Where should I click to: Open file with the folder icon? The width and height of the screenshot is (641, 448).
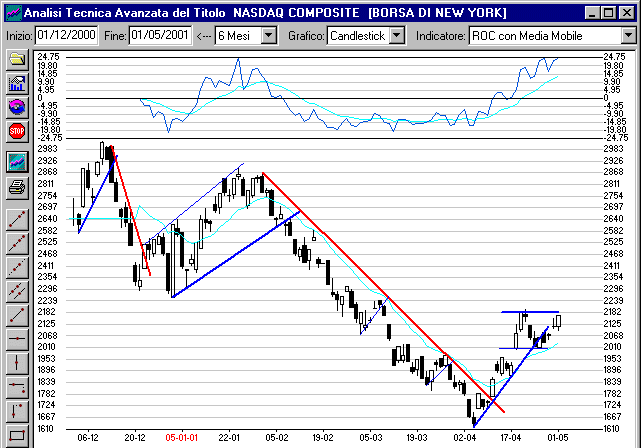(17, 59)
